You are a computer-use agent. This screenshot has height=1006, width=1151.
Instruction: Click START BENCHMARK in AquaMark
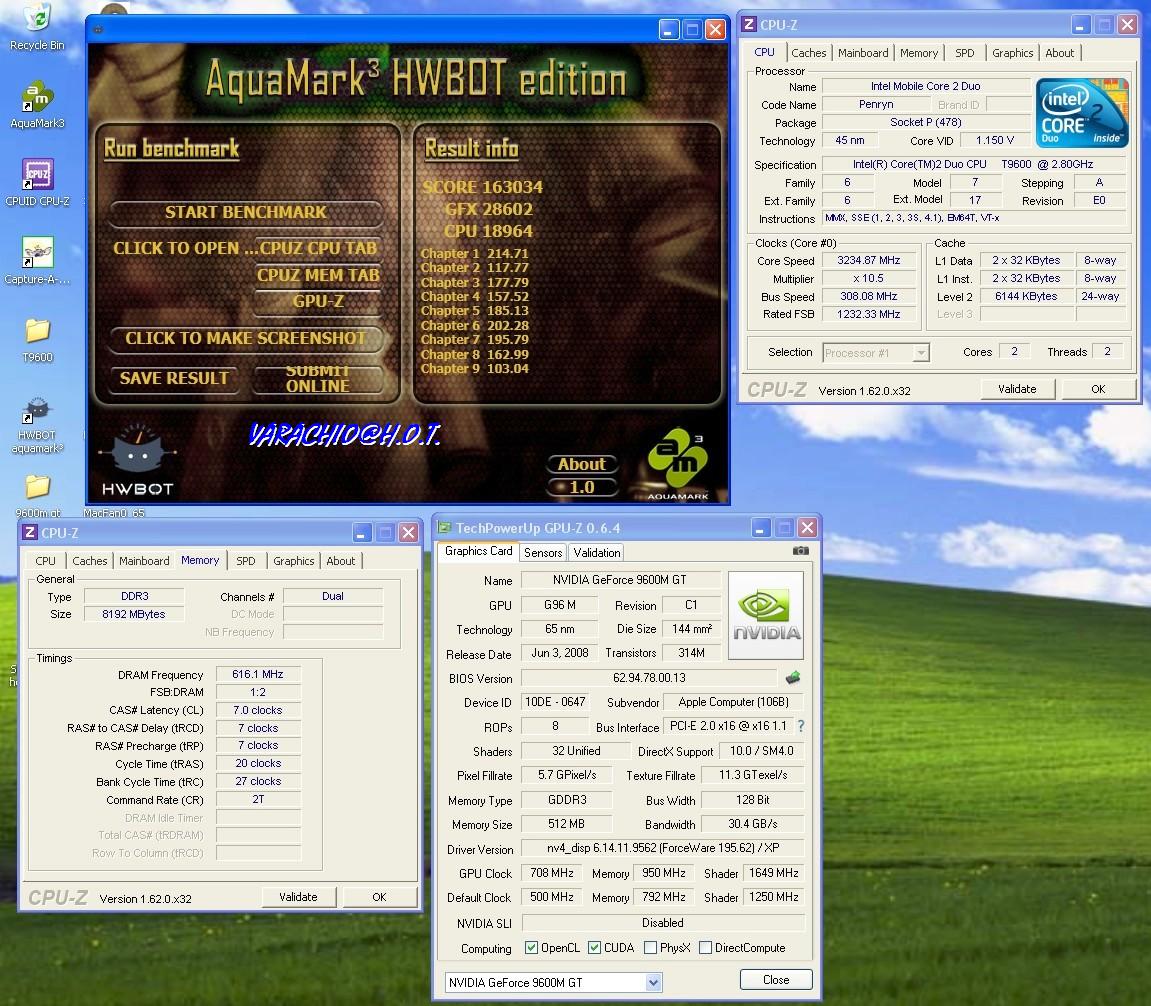[246, 212]
